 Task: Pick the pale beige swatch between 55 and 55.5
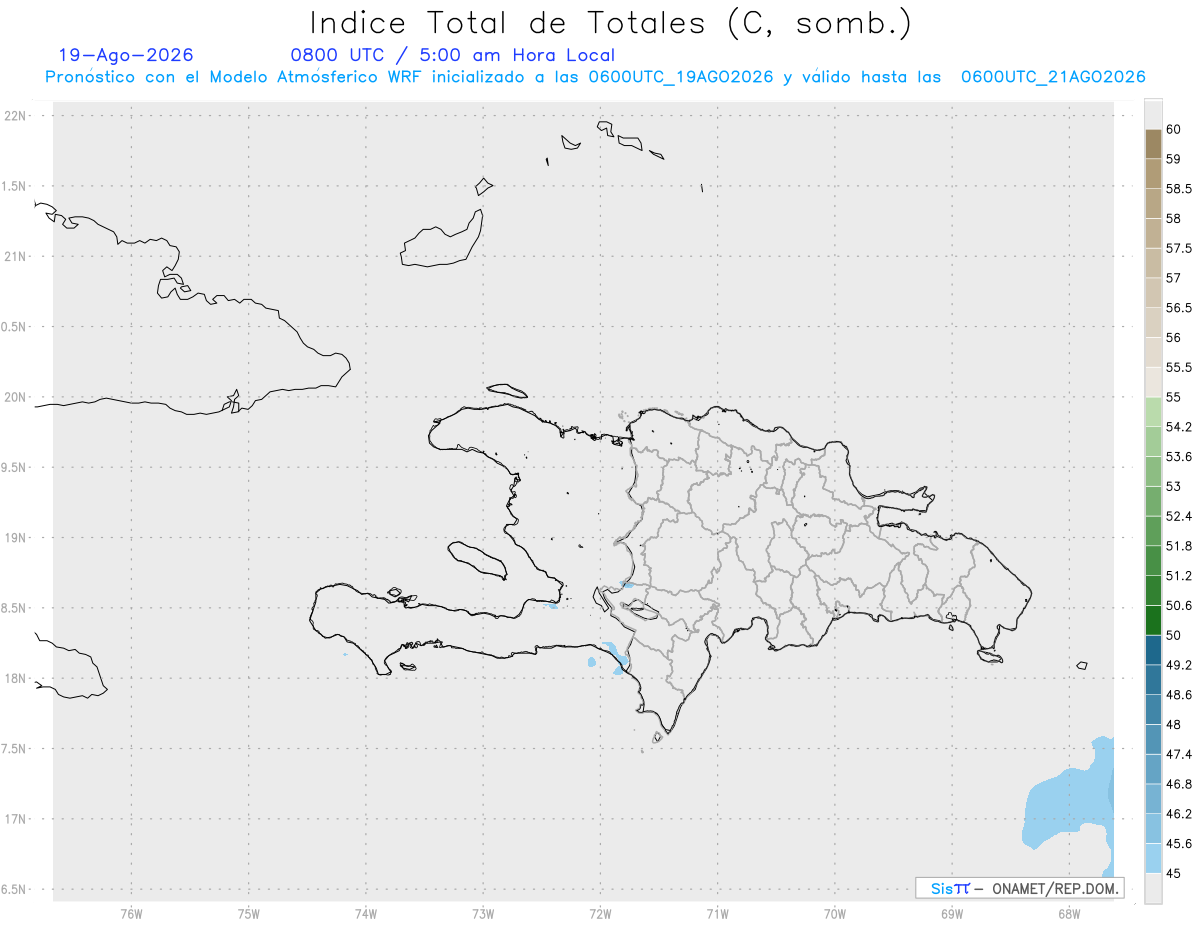coord(1153,382)
